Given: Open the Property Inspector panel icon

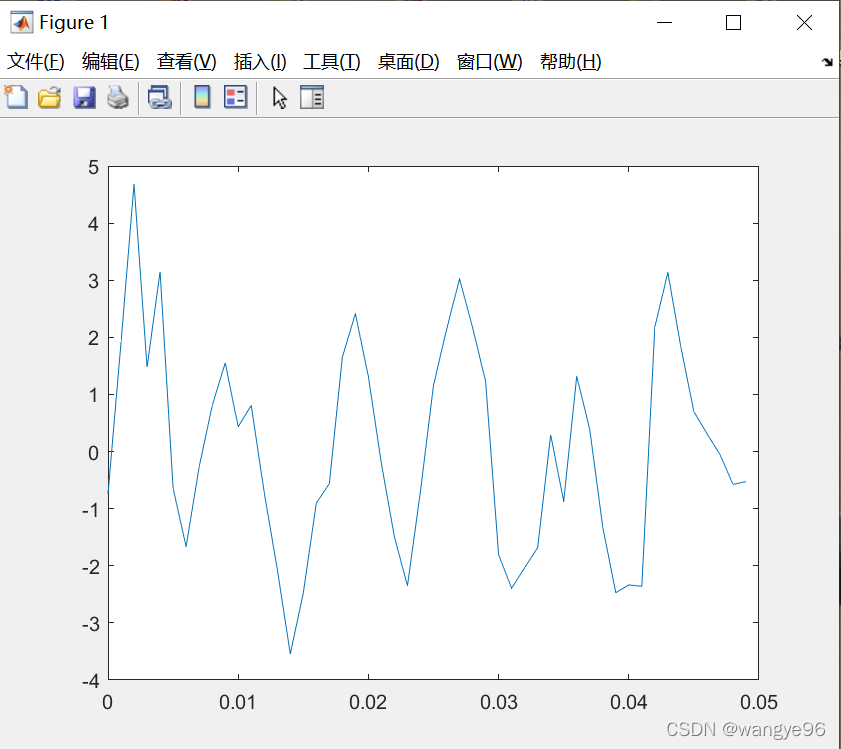Looking at the screenshot, I should click(x=312, y=97).
